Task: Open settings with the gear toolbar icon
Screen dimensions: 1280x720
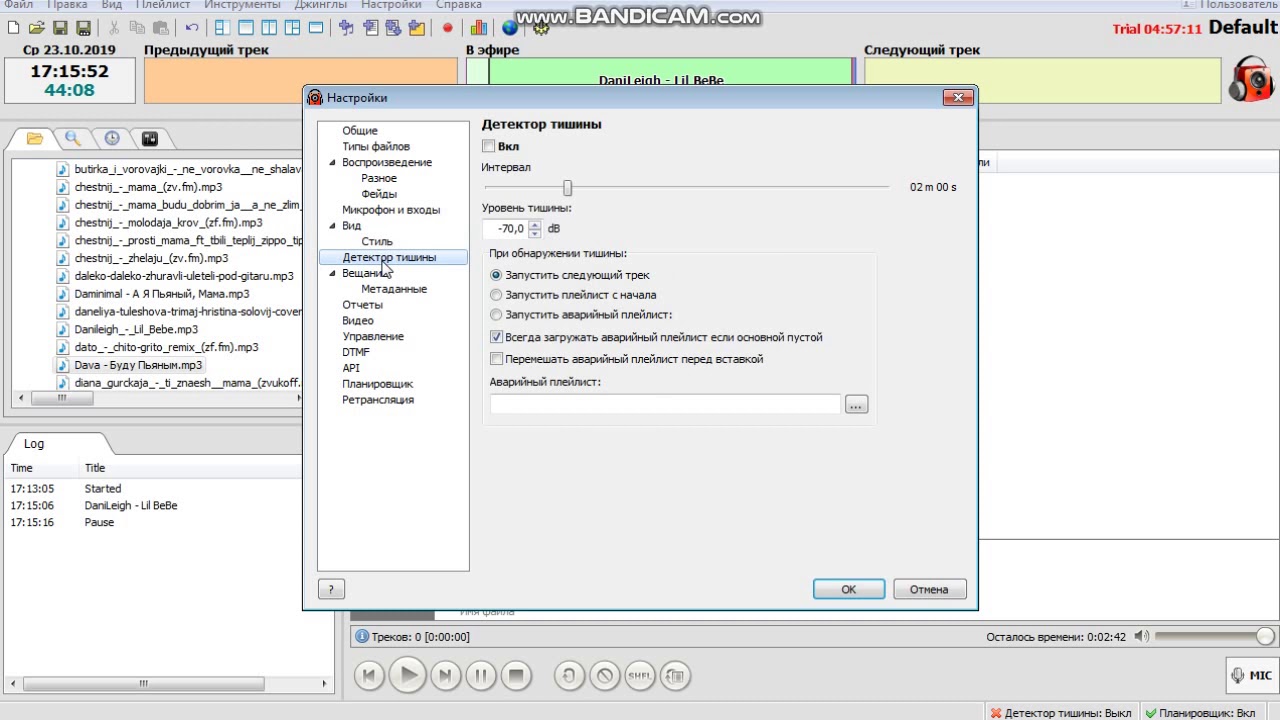Action: click(541, 27)
